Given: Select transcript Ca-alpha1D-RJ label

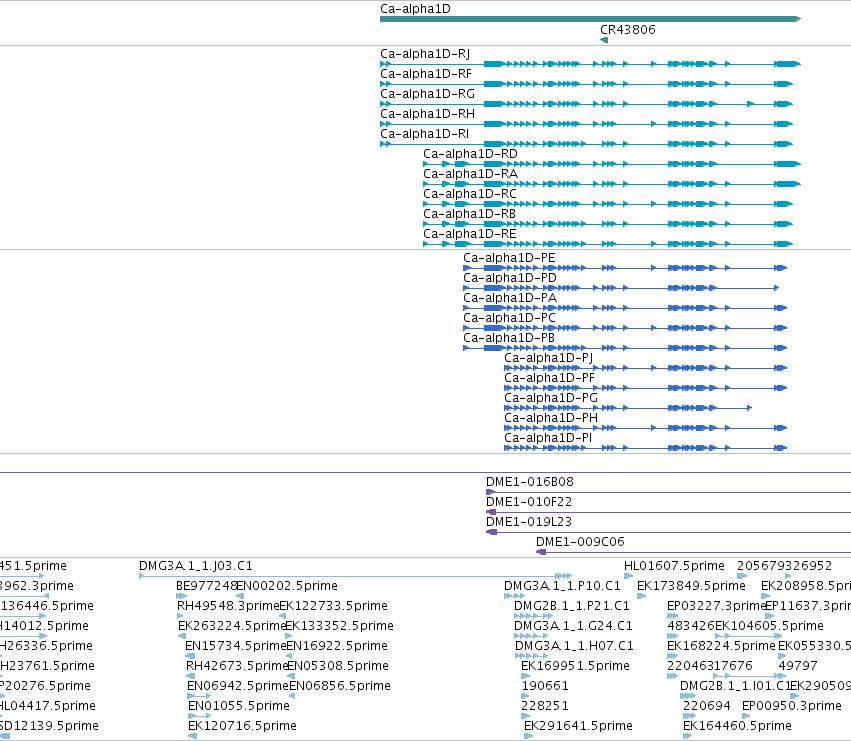Looking at the screenshot, I should (425, 54).
